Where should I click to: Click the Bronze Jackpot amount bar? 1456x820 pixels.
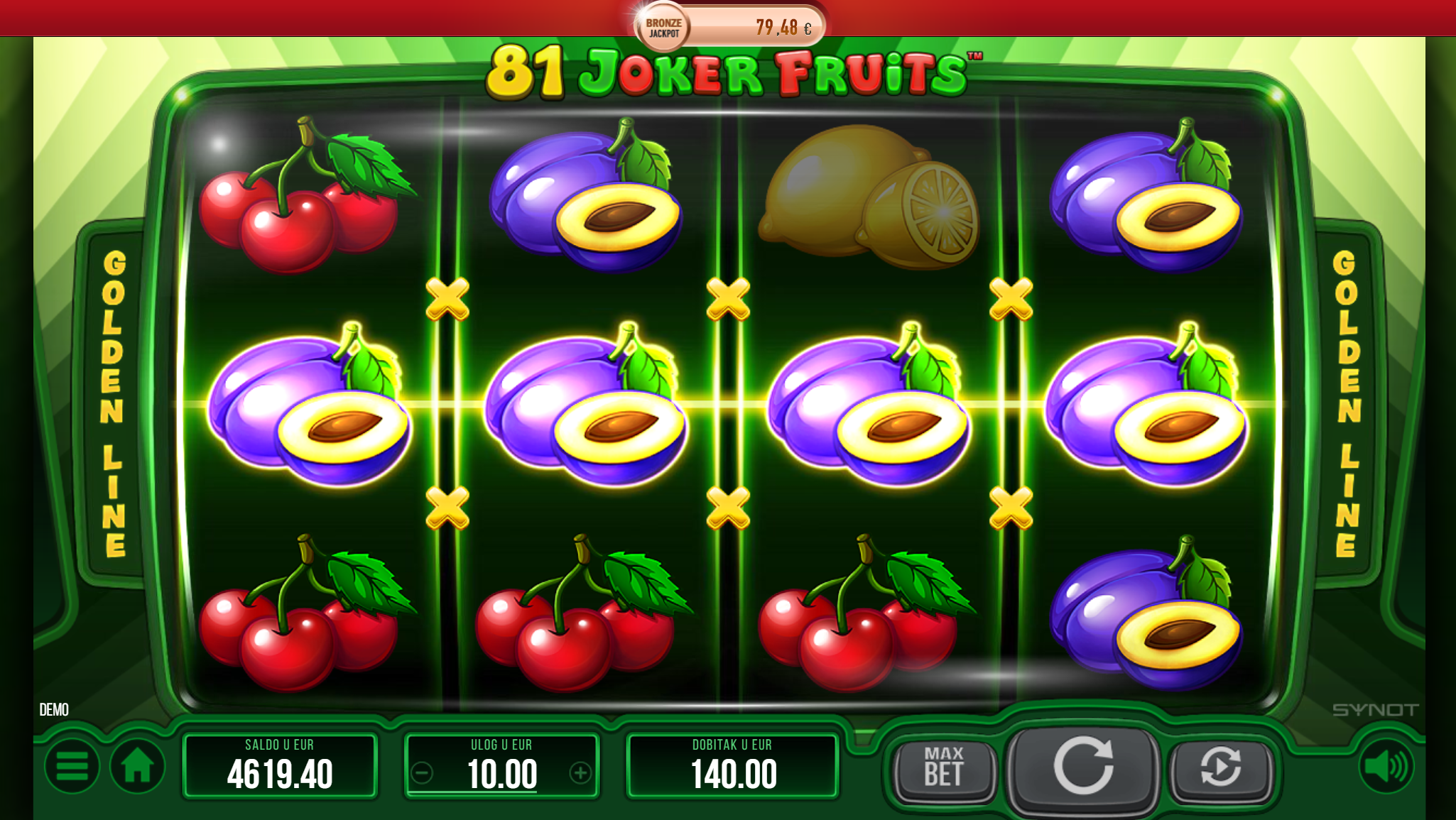coord(754,27)
